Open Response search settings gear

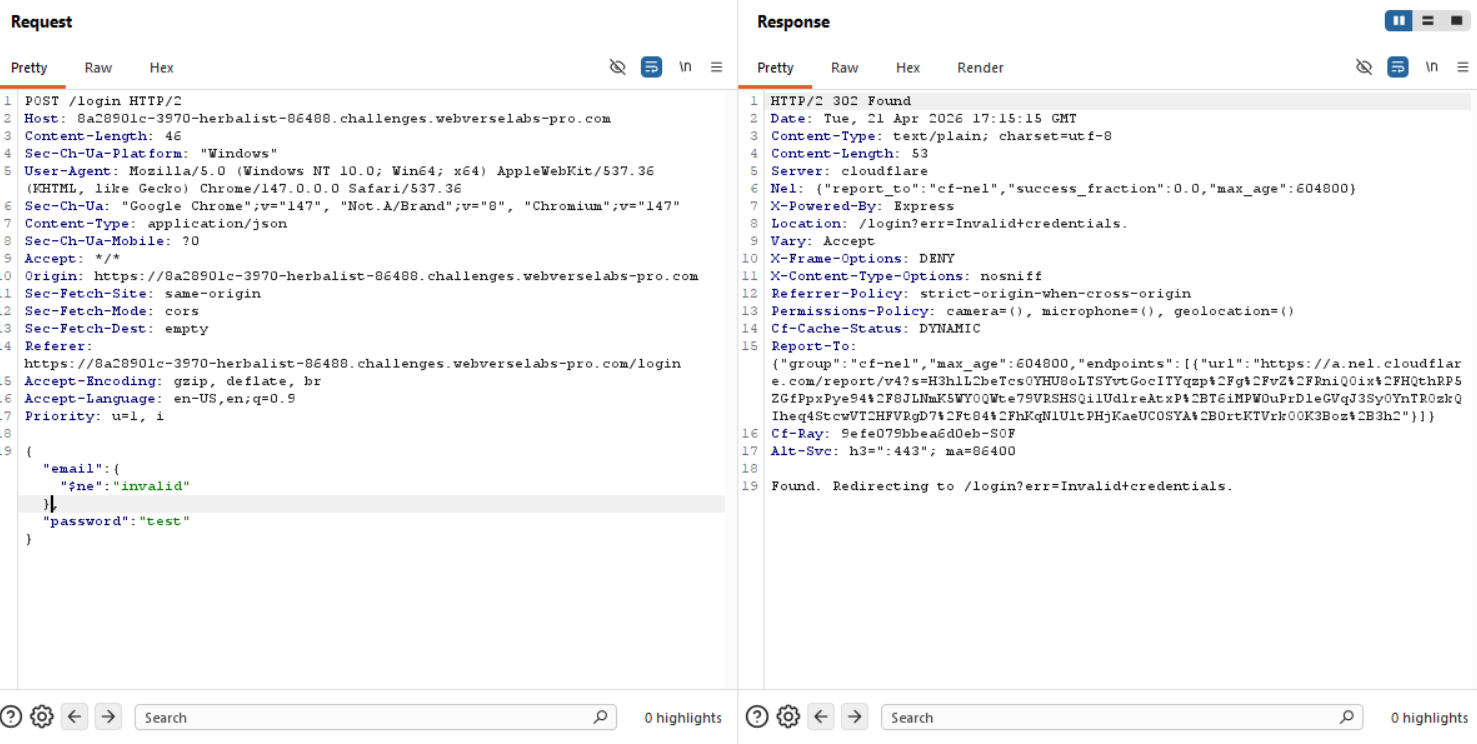(788, 716)
